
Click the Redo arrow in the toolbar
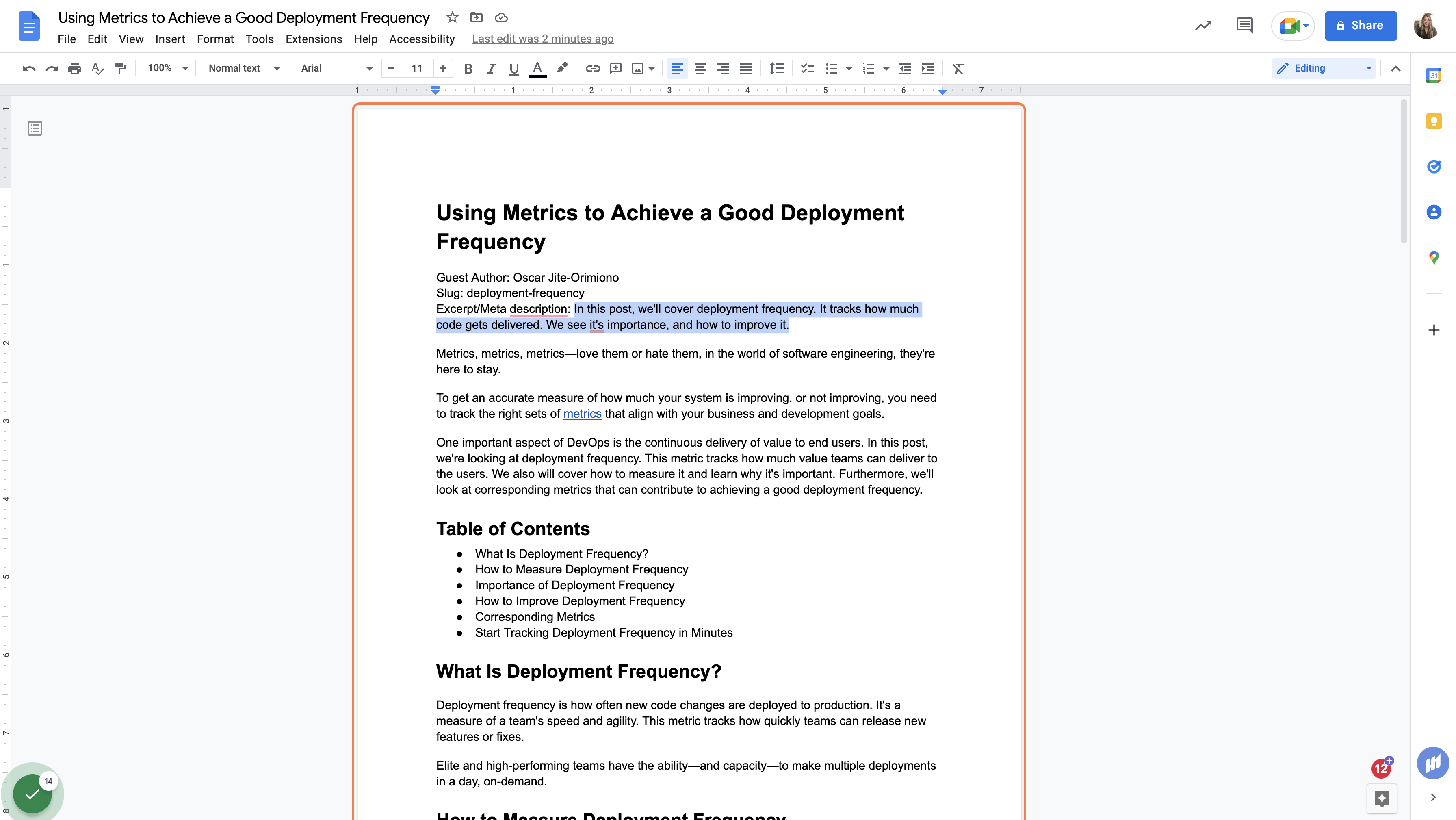coord(52,68)
